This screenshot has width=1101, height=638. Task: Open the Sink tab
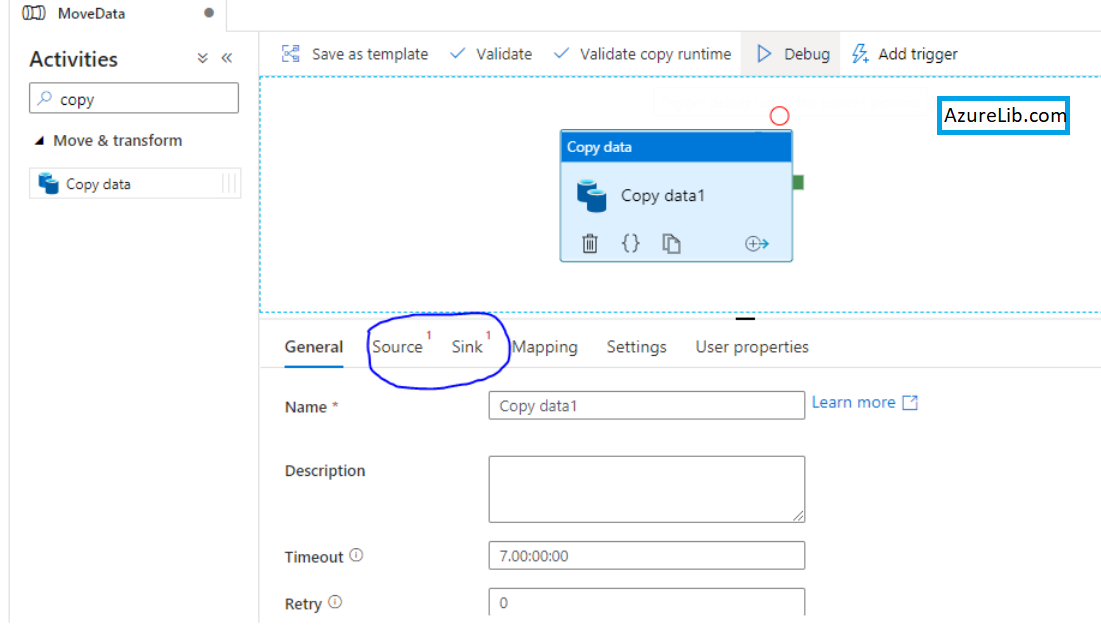tap(467, 347)
